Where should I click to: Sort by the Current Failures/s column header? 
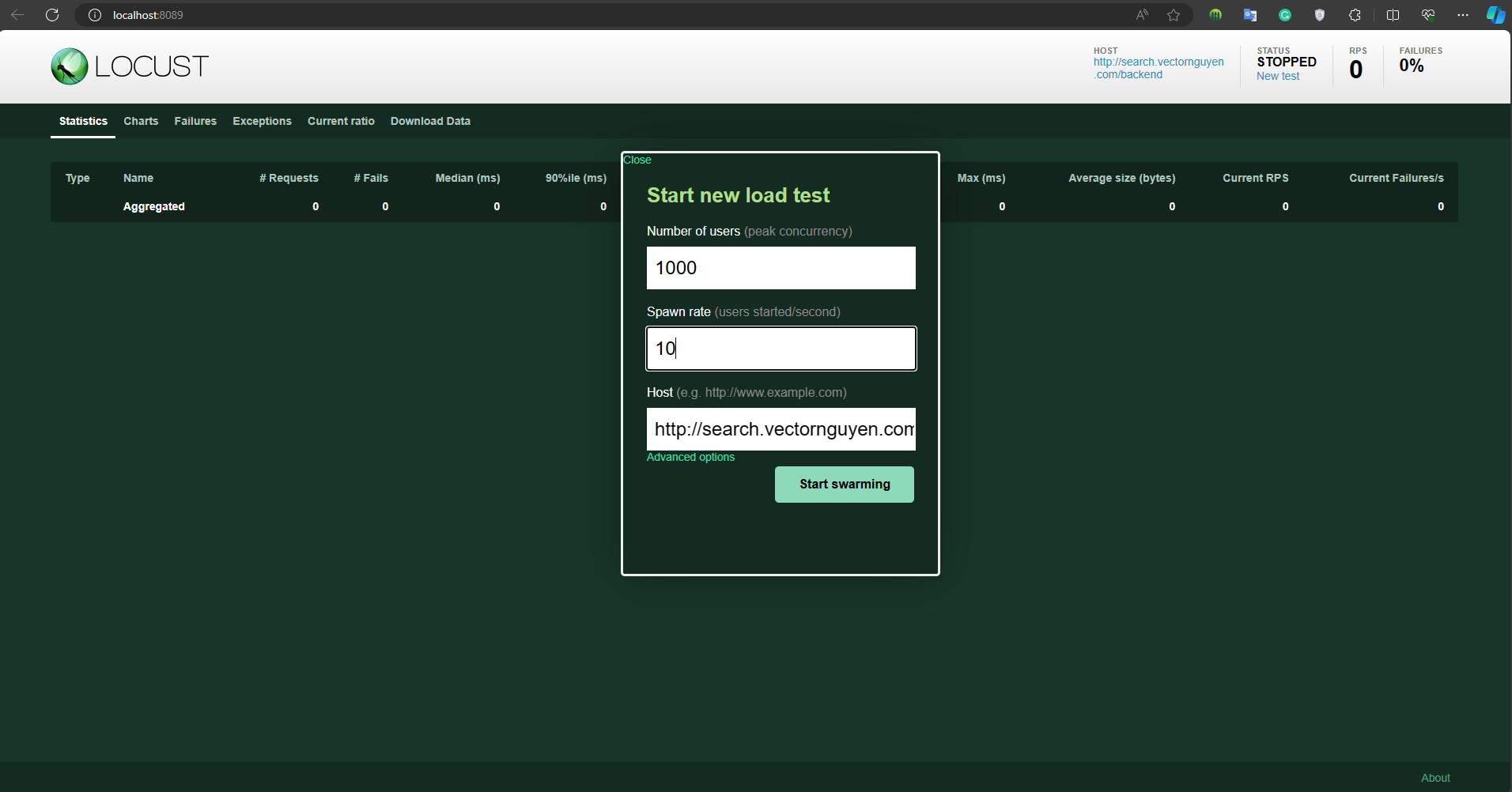[x=1397, y=178]
